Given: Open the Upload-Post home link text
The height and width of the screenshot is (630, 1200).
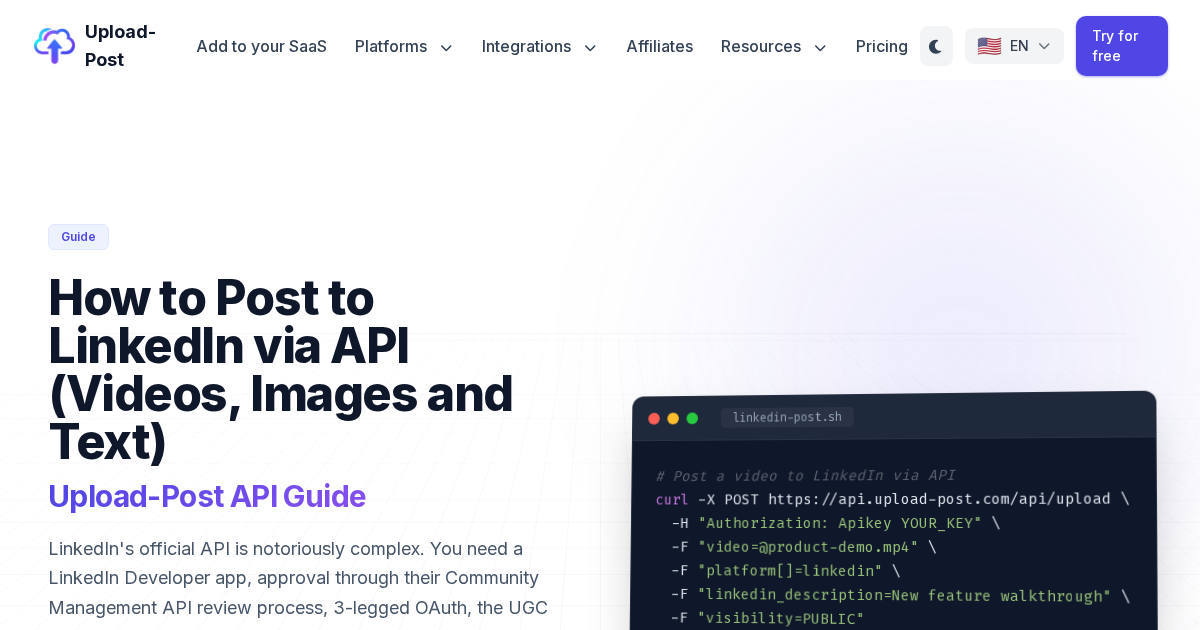Looking at the screenshot, I should point(120,46).
